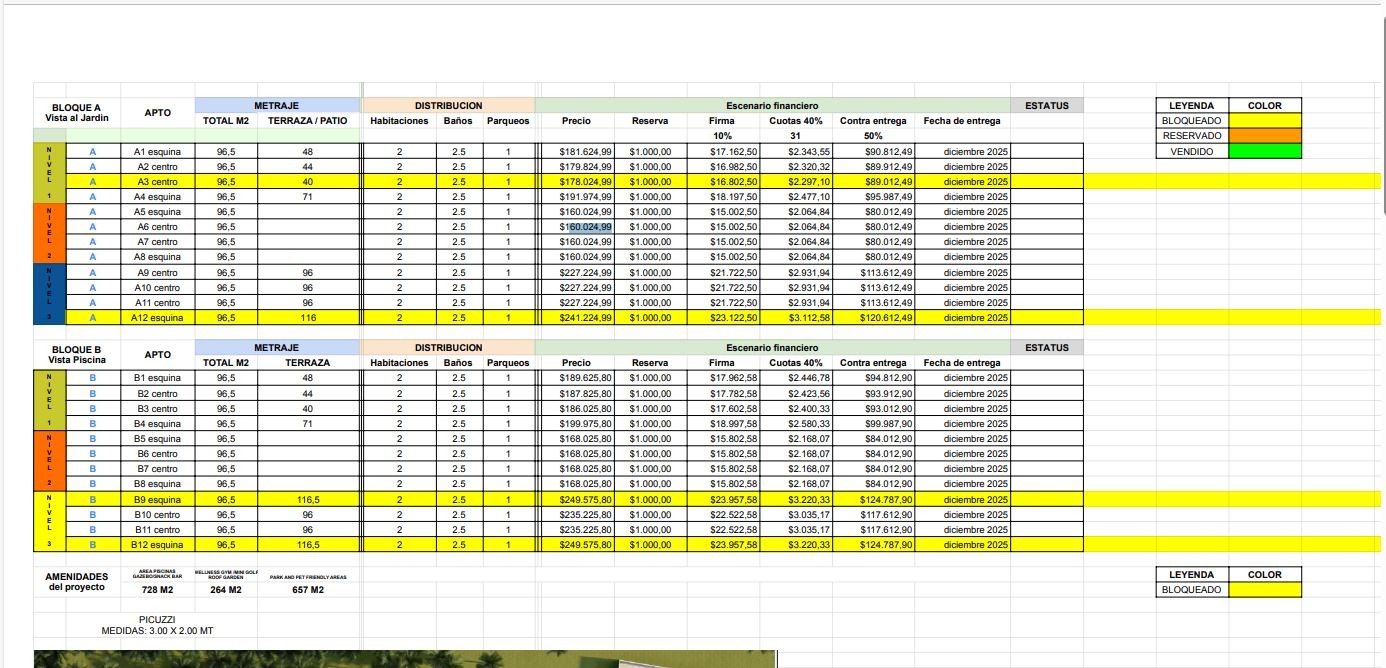
Task: Click the Escenario financiero header in Bloque A
Action: click(x=772, y=105)
